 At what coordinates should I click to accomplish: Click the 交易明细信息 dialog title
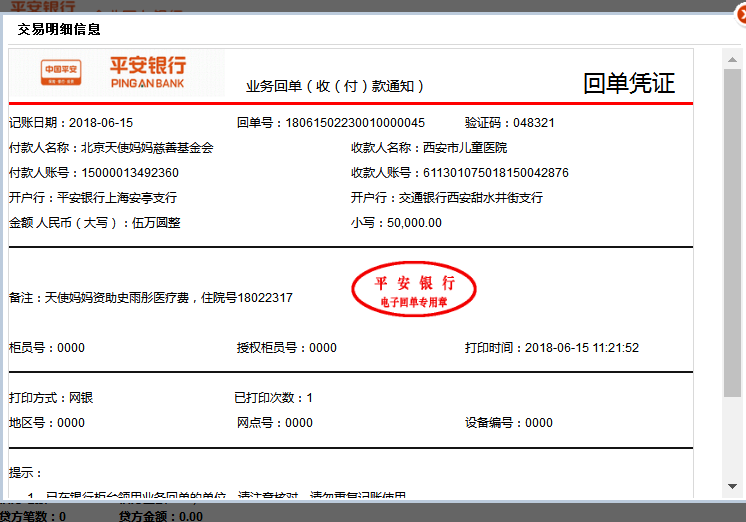click(x=59, y=30)
